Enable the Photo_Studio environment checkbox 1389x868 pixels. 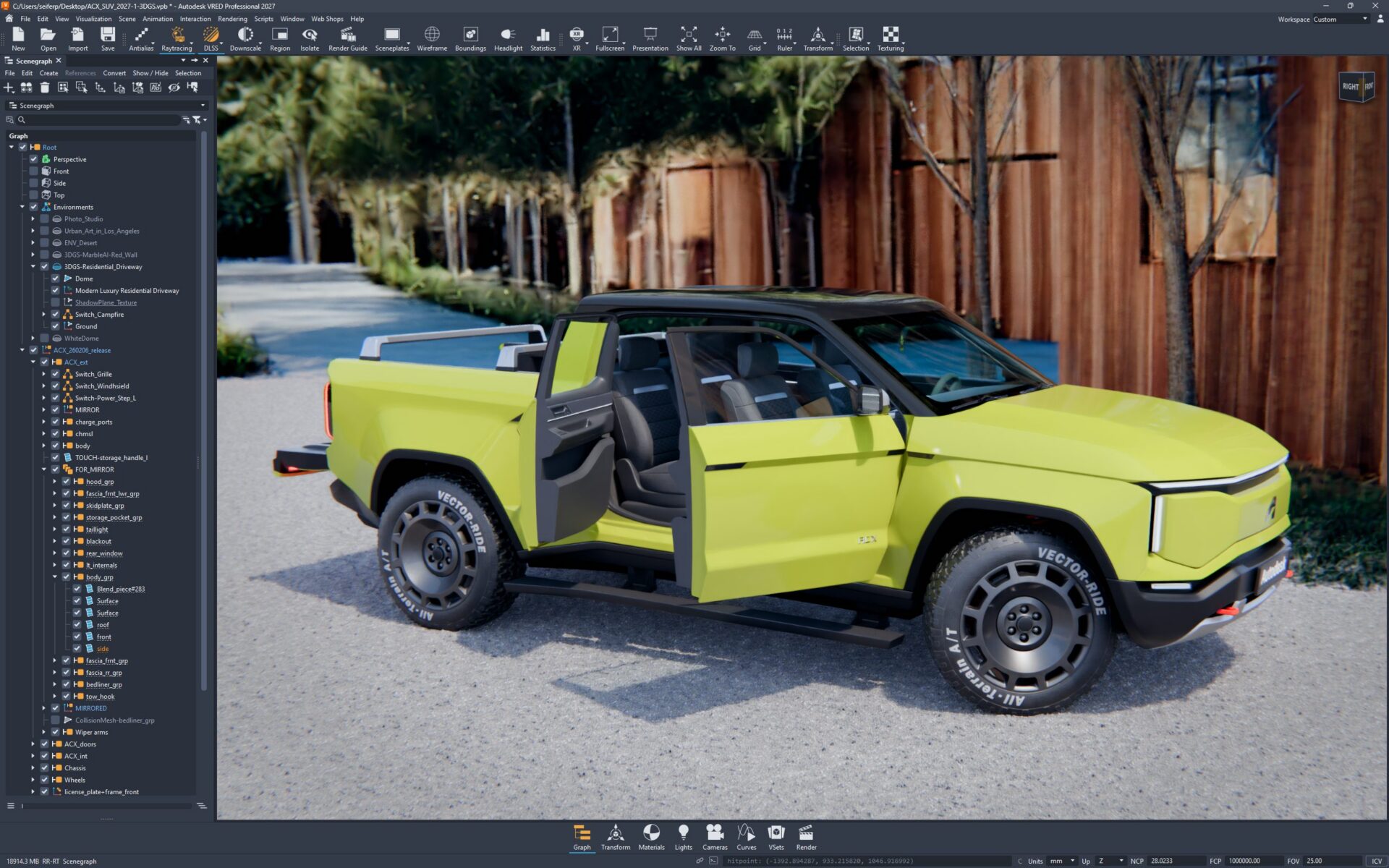[45, 219]
